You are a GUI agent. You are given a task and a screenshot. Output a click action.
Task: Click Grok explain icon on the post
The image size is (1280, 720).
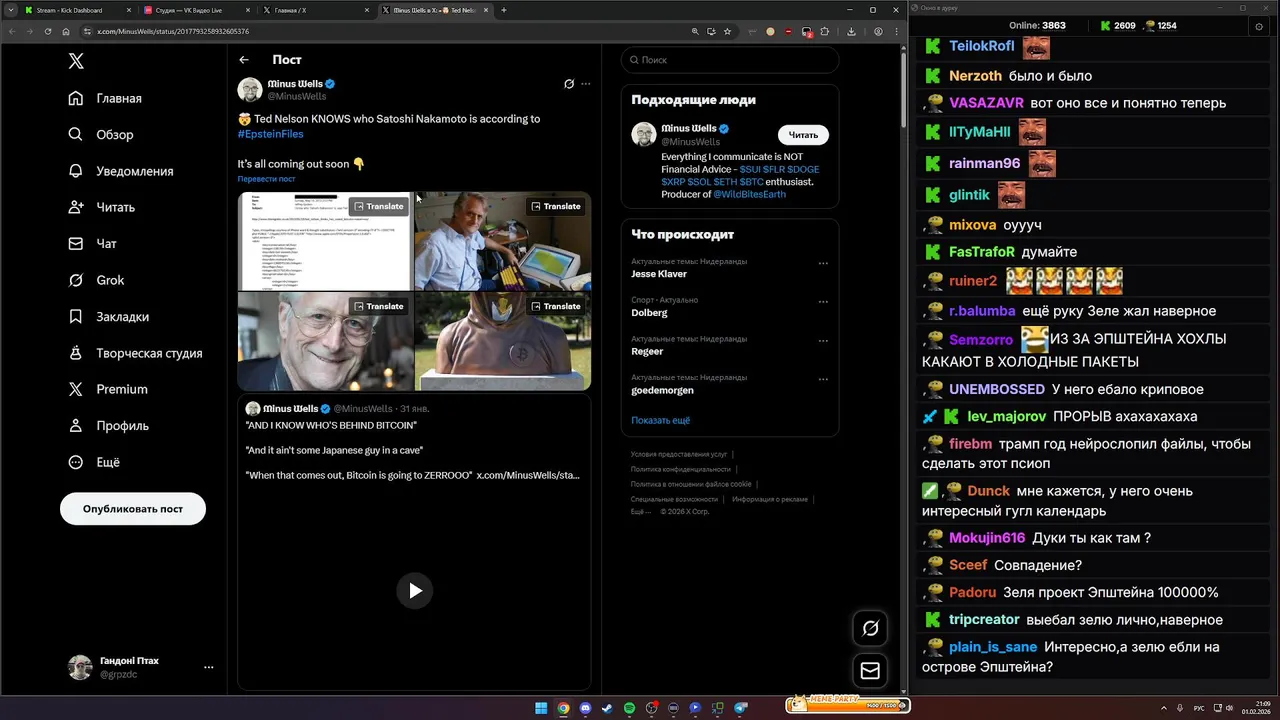point(569,84)
